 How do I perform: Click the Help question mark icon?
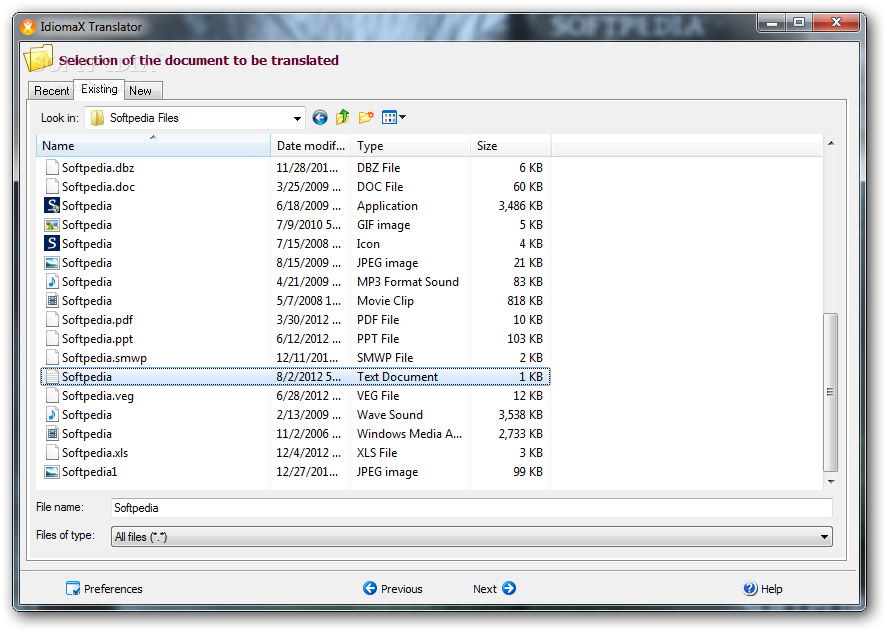click(750, 588)
